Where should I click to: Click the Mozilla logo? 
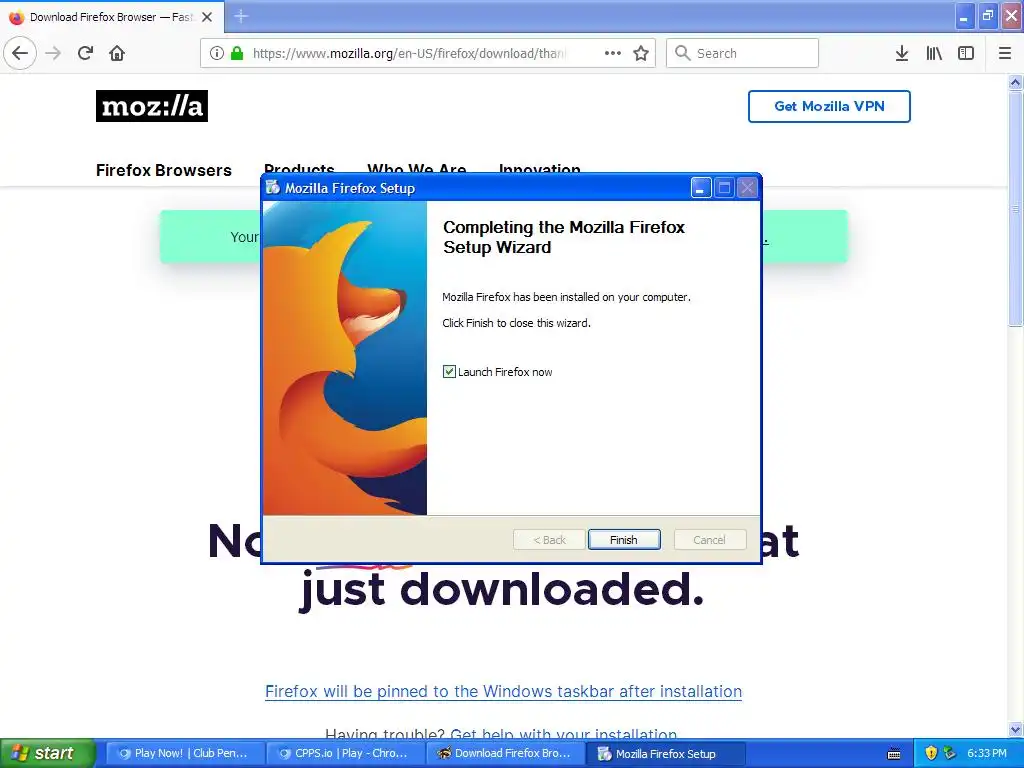[x=152, y=106]
